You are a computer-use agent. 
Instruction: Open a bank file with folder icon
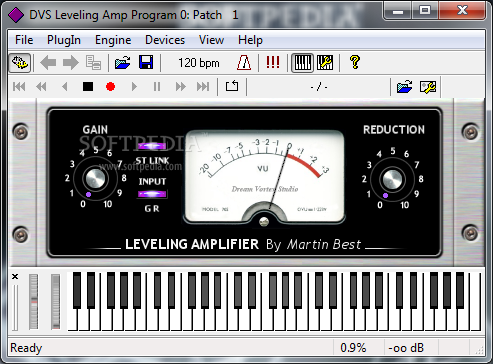pyautogui.click(x=122, y=62)
